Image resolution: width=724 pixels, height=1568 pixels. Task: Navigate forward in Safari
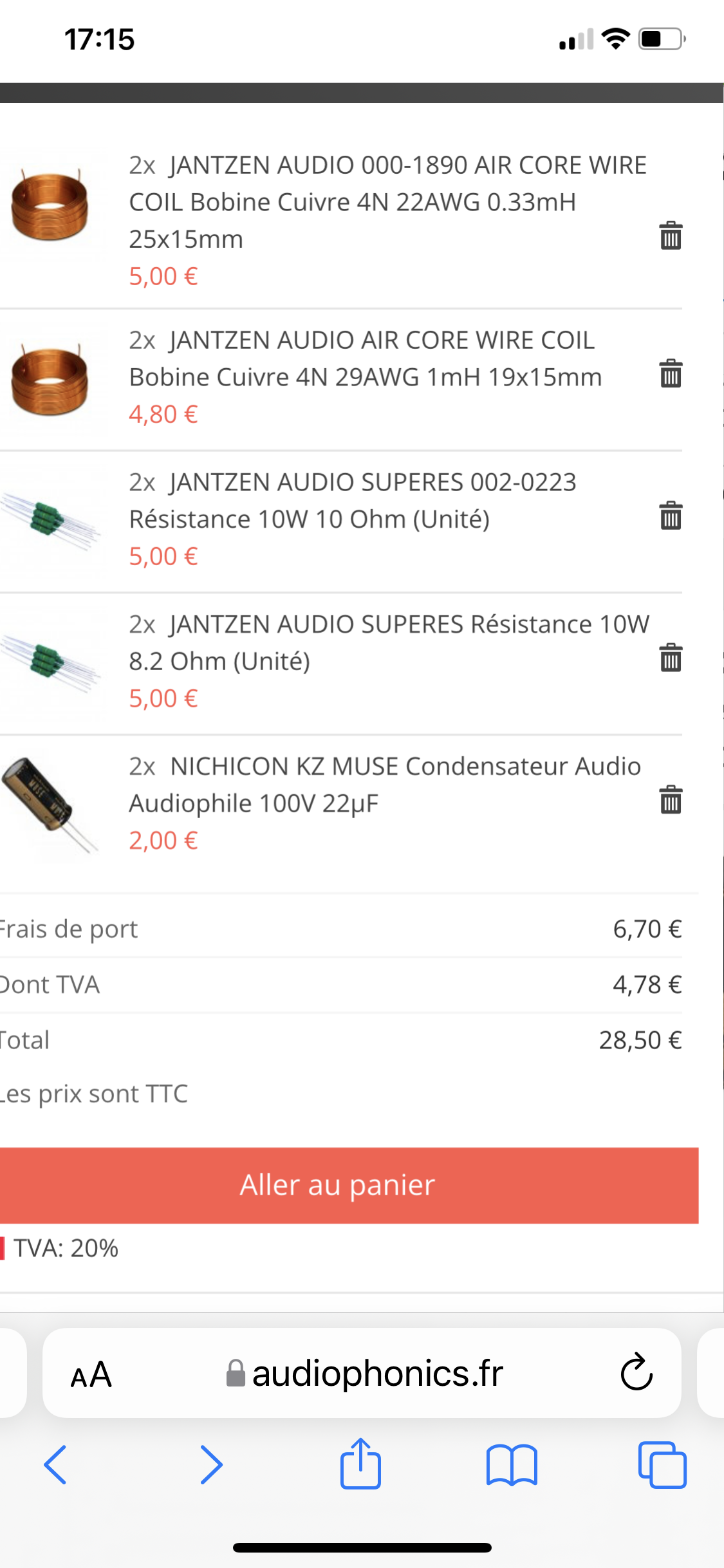point(211,1465)
